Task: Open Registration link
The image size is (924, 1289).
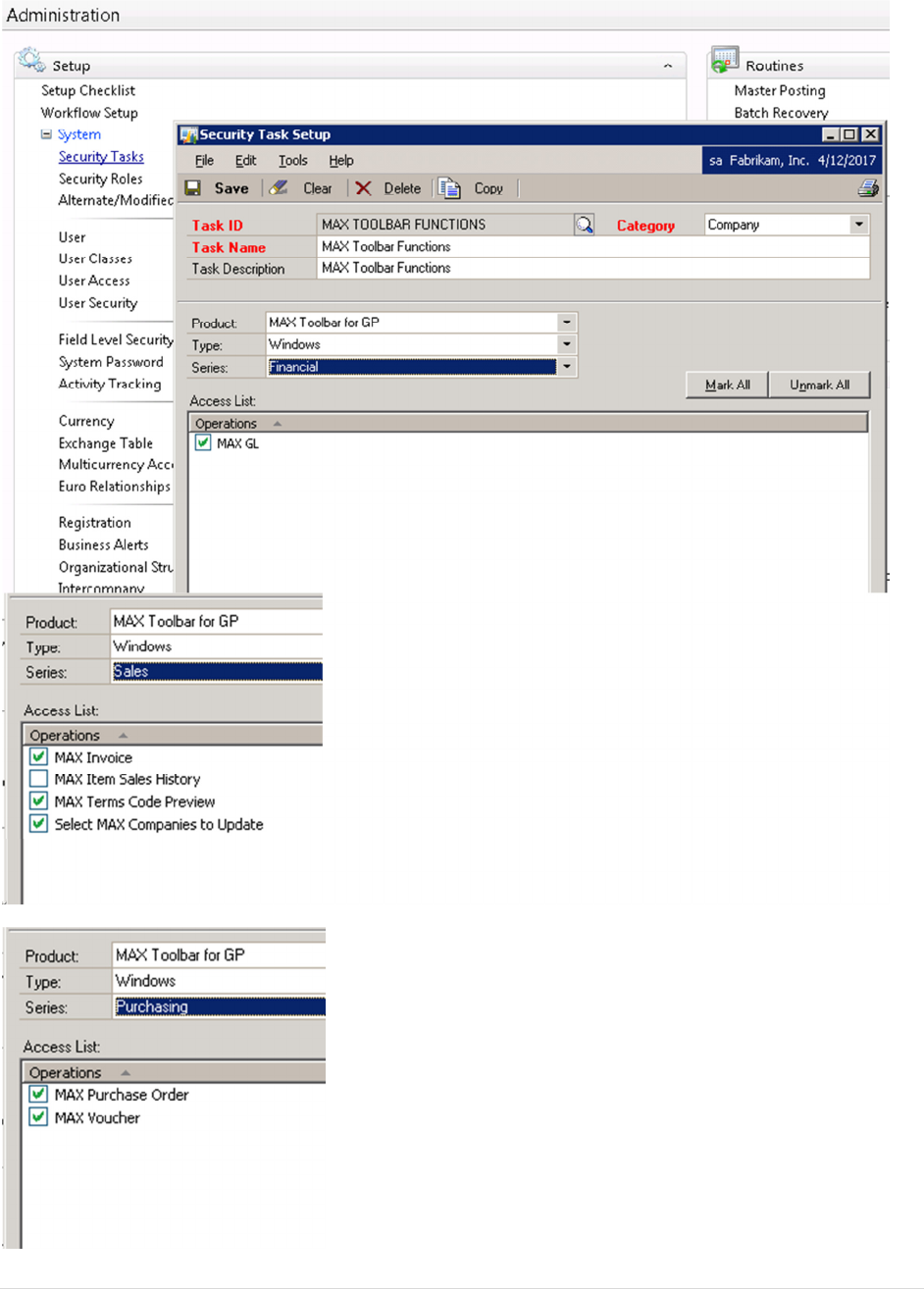Action: pos(94,523)
